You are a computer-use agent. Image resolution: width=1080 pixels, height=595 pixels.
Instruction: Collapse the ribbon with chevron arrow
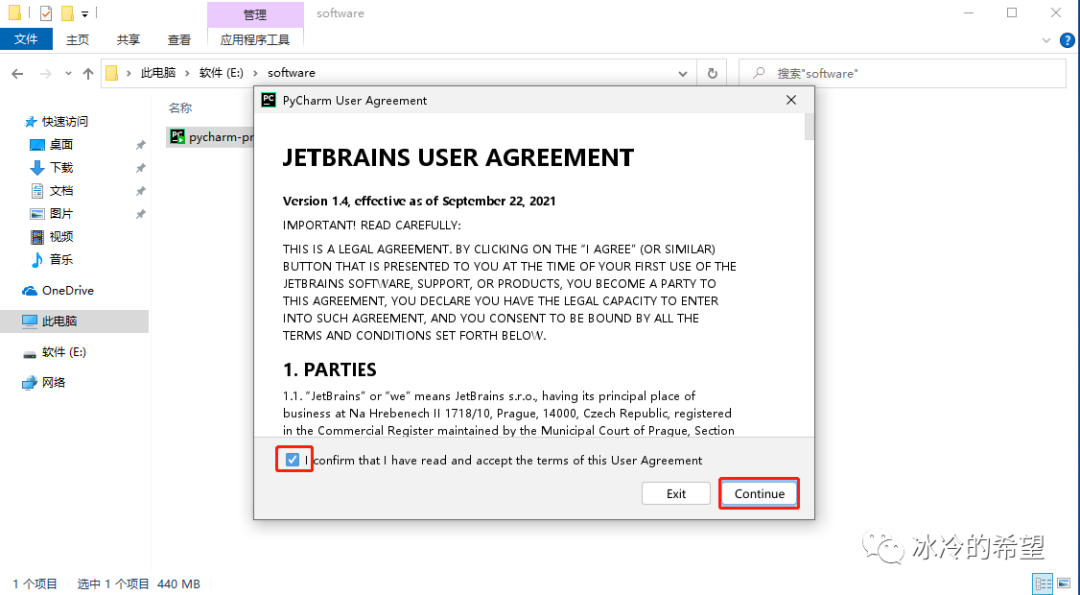[1046, 41]
